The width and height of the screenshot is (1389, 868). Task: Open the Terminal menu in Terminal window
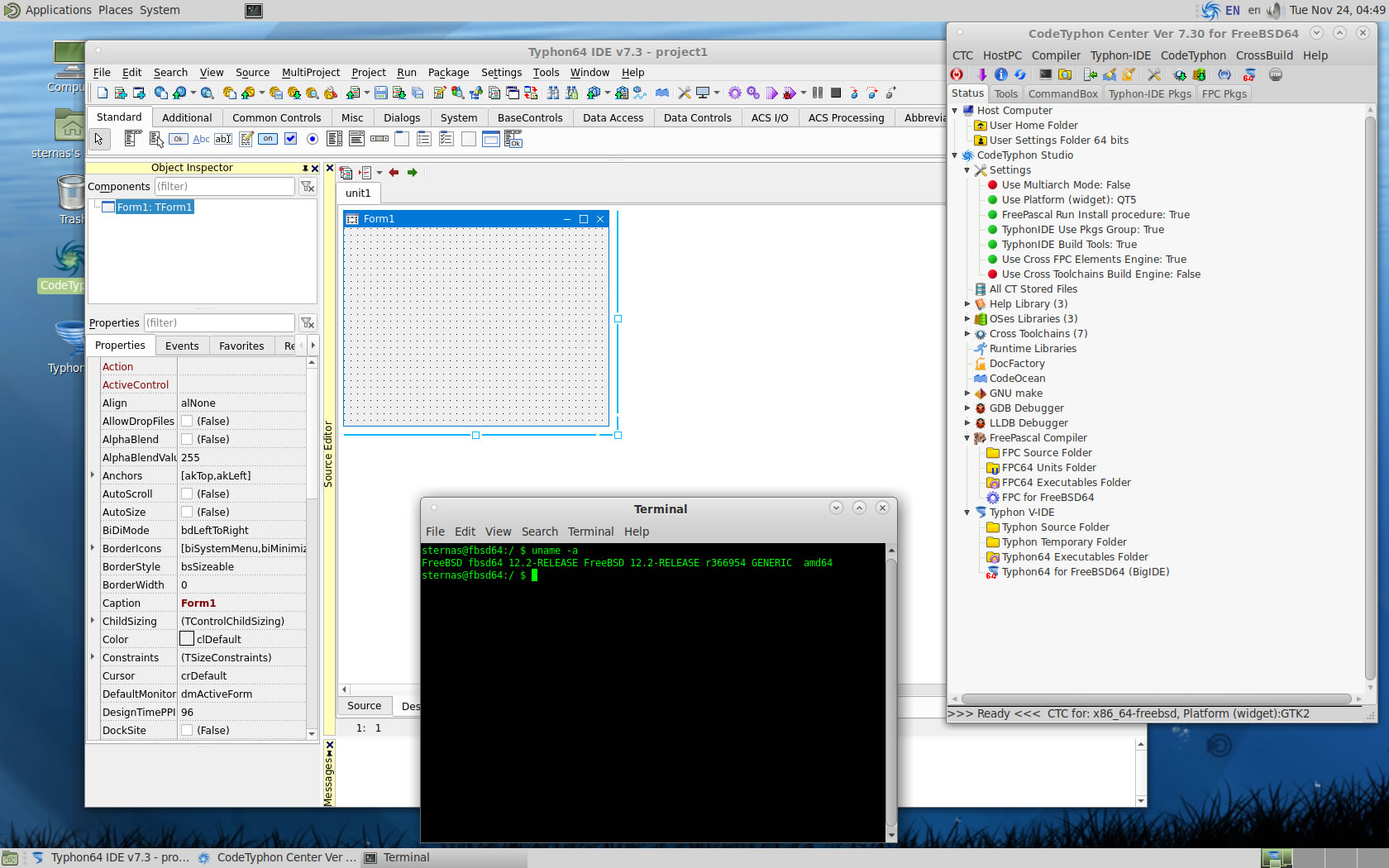[590, 532]
